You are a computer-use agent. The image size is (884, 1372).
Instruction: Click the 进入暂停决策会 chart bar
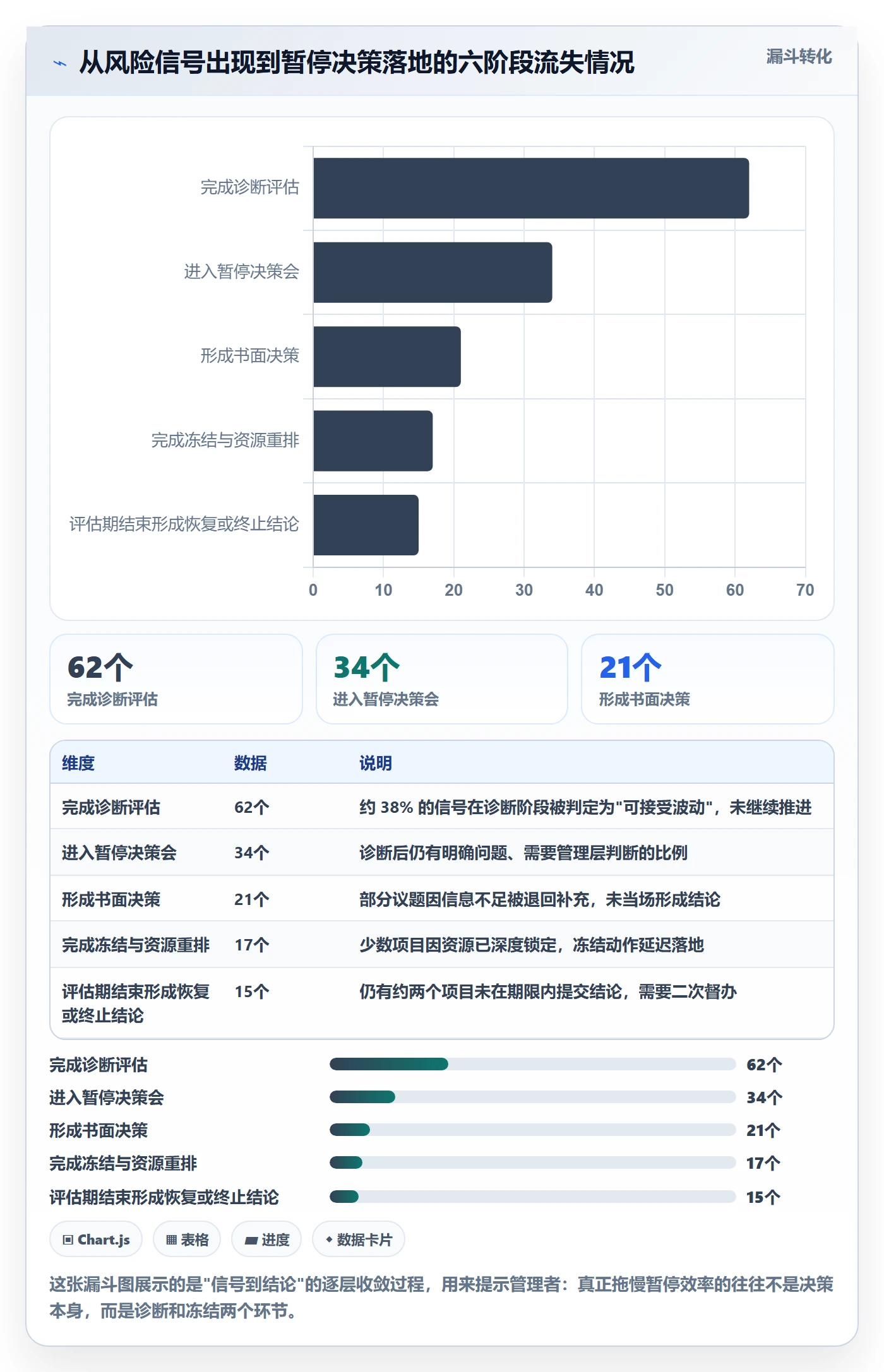(433, 273)
